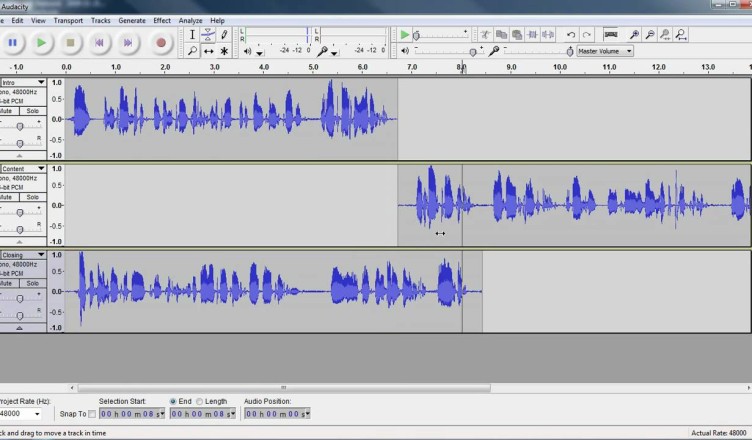Click the Intro track gain slider
Screen dimensions: 752x440
20,126
